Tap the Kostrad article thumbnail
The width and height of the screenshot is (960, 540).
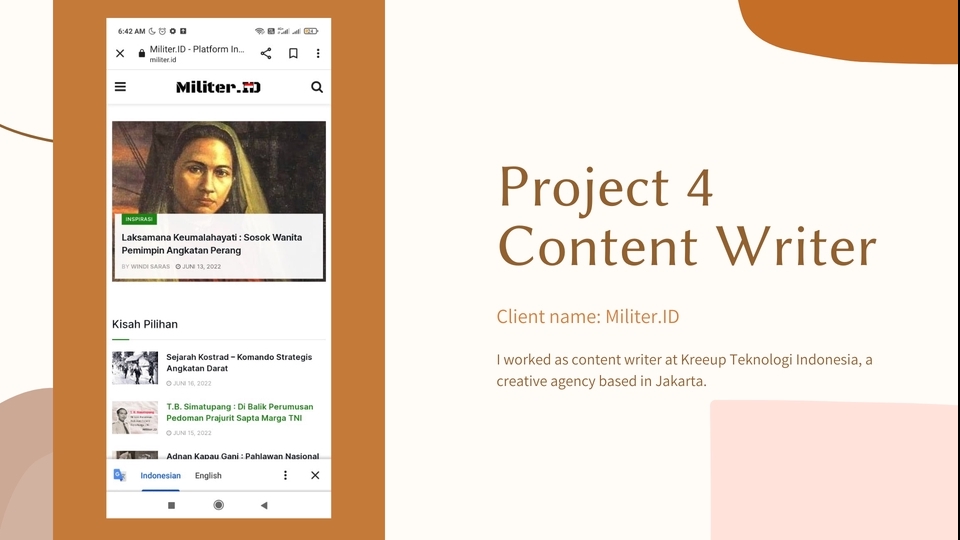[x=135, y=367]
